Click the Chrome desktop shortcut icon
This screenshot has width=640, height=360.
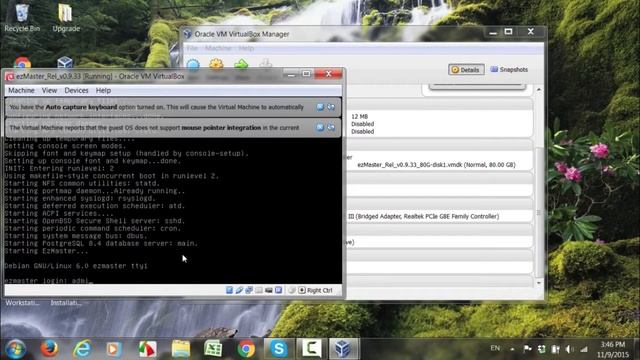pos(22,63)
